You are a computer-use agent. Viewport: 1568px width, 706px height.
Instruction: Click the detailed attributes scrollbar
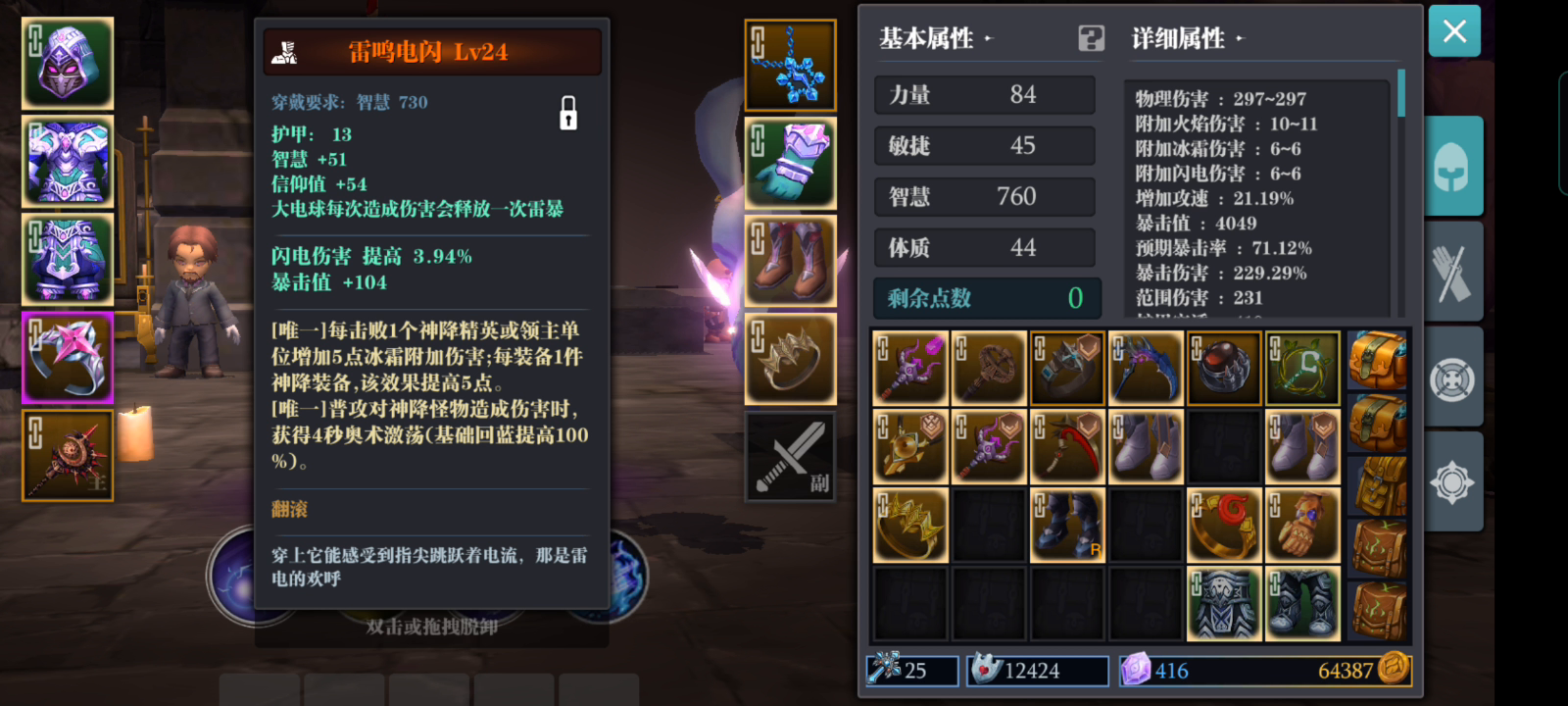[1401, 93]
